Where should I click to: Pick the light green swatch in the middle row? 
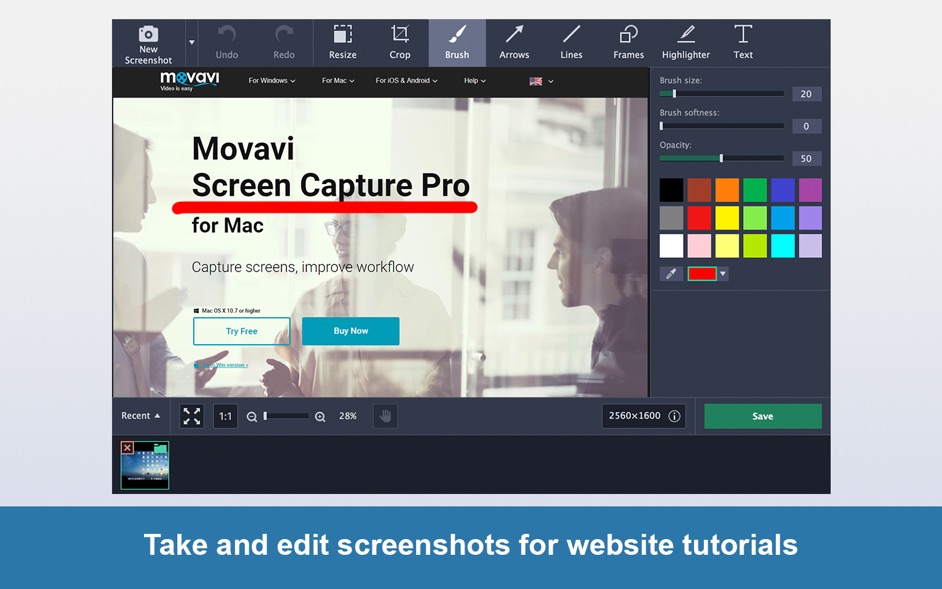[x=755, y=218]
